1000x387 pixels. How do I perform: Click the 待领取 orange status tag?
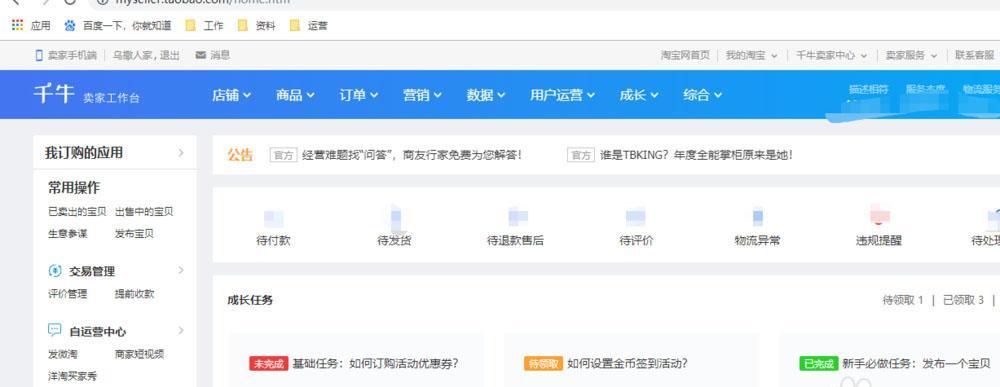click(543, 364)
